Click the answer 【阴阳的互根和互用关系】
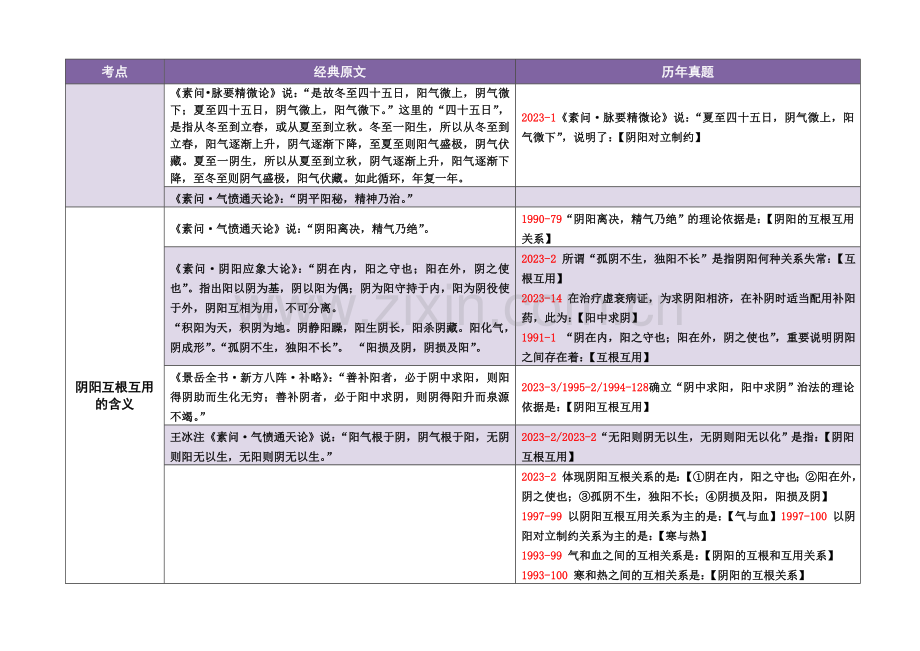This screenshot has width=920, height=651. [x=769, y=555]
